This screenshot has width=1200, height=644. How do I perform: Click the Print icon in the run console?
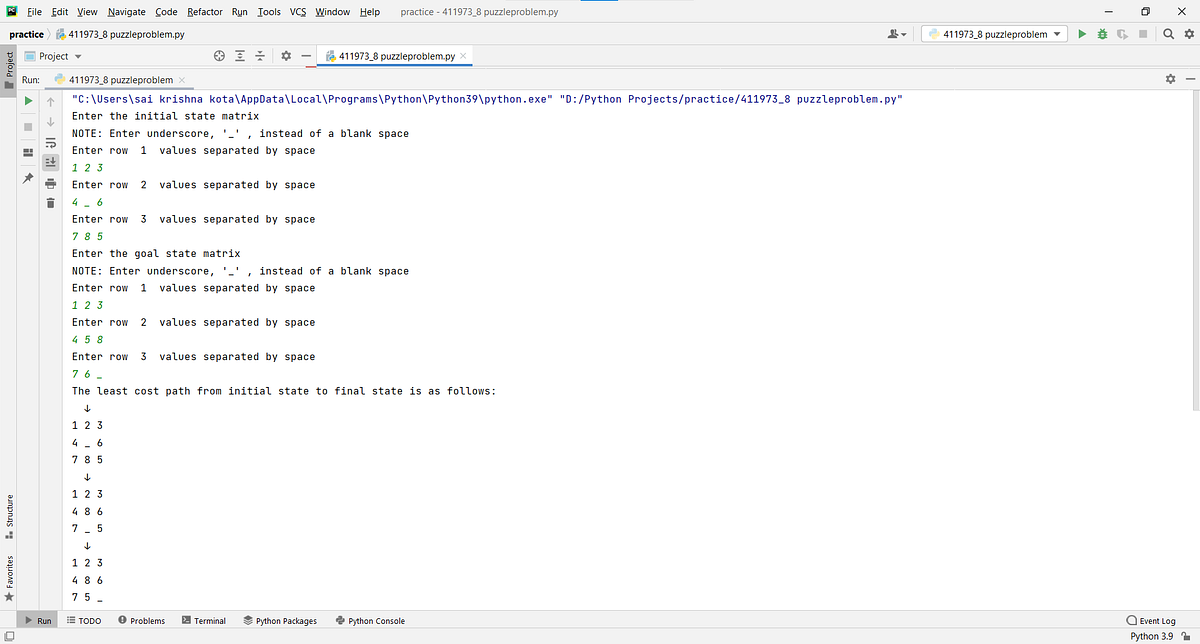51,184
